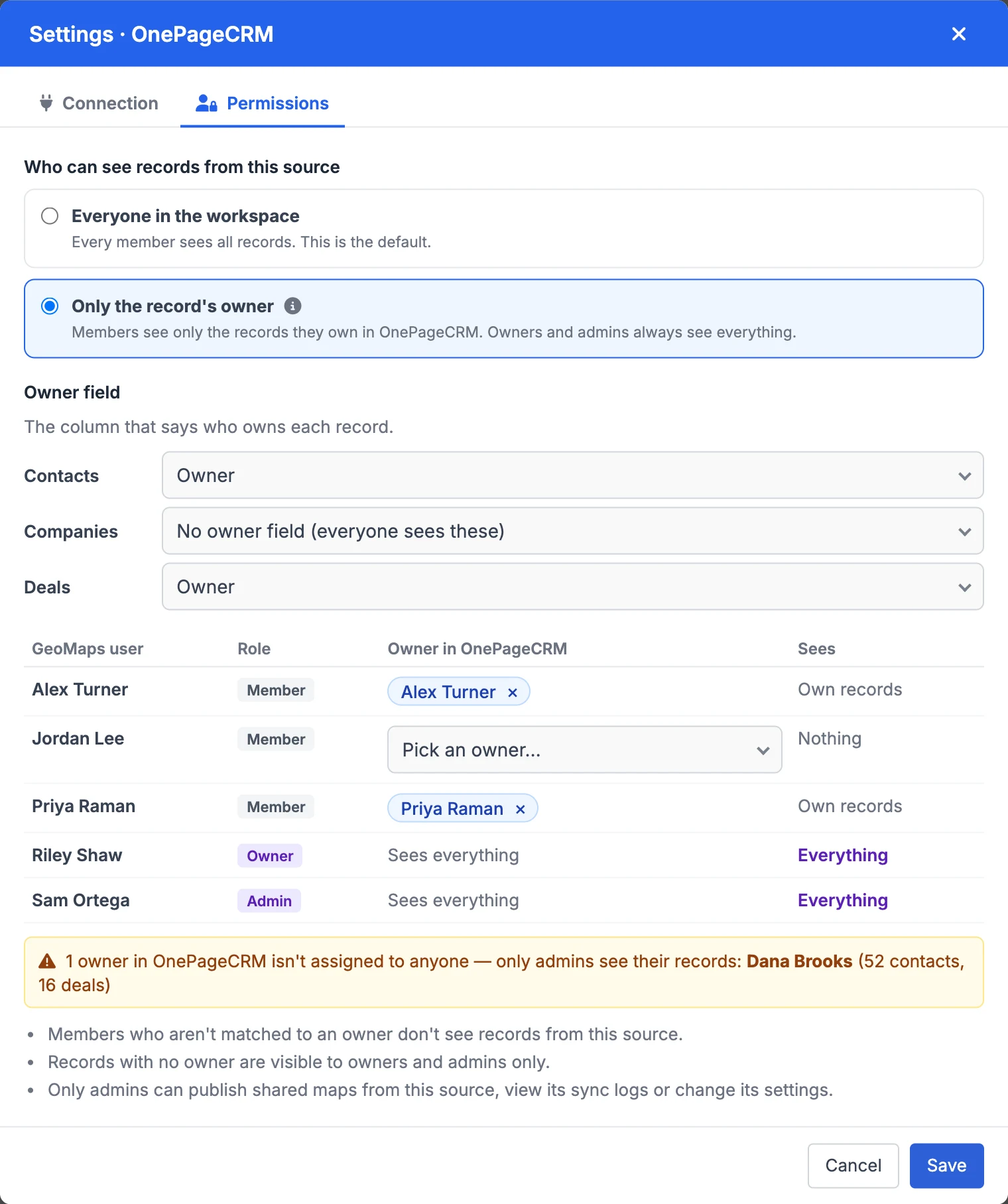Click the Everything value in Riley Shaw's row
Screen dimensions: 1008x1204
pos(843,855)
